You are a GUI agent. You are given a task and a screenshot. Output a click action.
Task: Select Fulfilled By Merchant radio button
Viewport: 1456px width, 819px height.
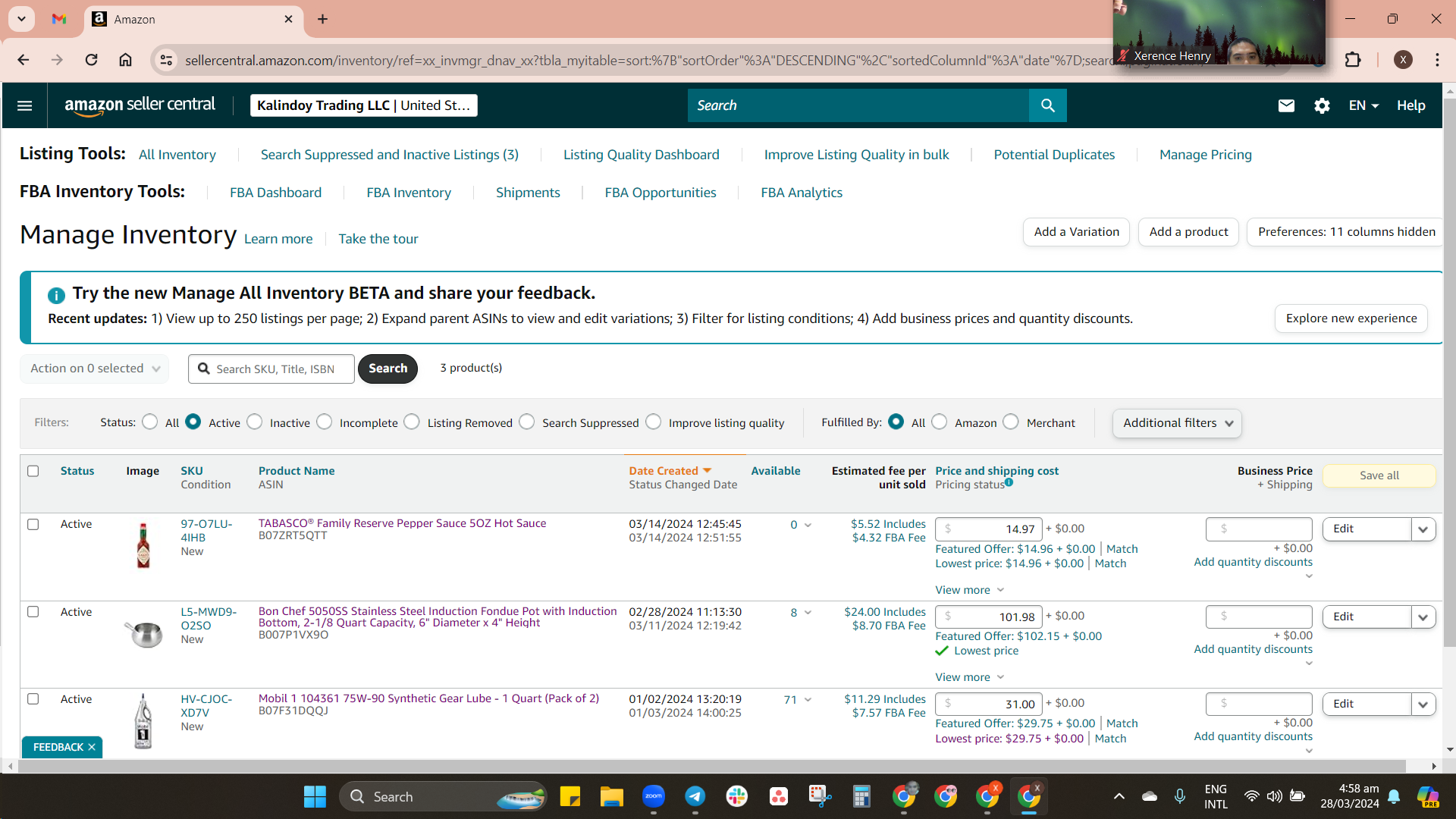pyautogui.click(x=1011, y=422)
